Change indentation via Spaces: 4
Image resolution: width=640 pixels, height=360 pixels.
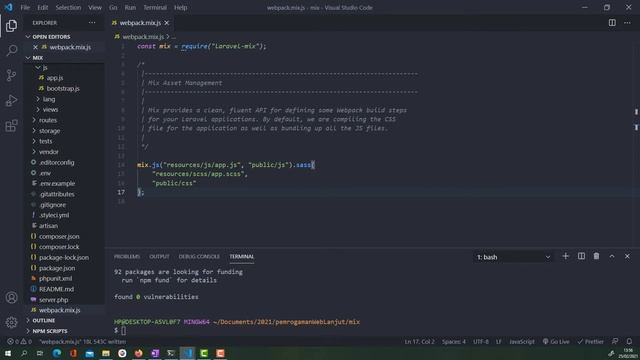(453, 342)
